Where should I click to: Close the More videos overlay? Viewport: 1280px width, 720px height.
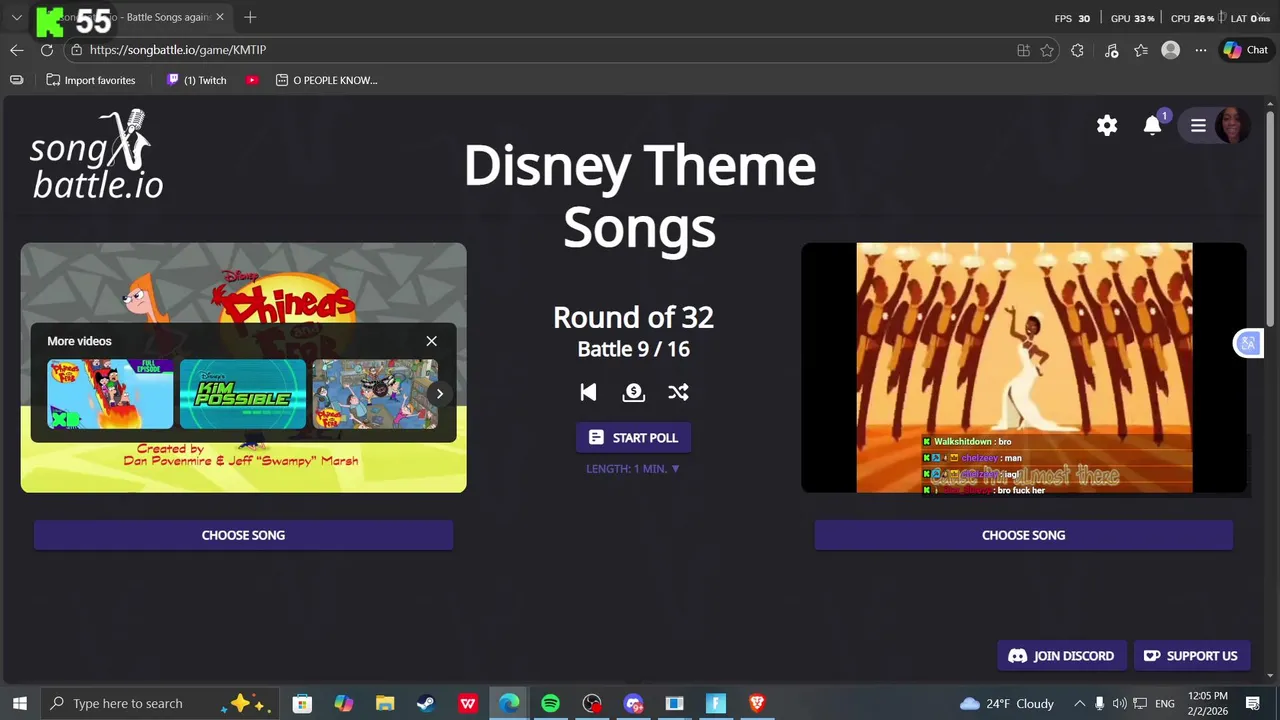pyautogui.click(x=432, y=341)
